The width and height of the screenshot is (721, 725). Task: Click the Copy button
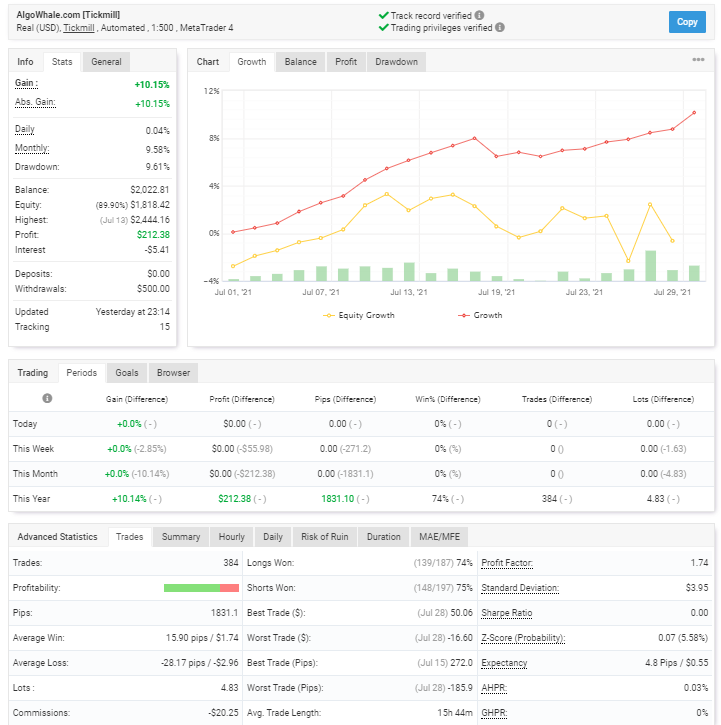pos(687,22)
